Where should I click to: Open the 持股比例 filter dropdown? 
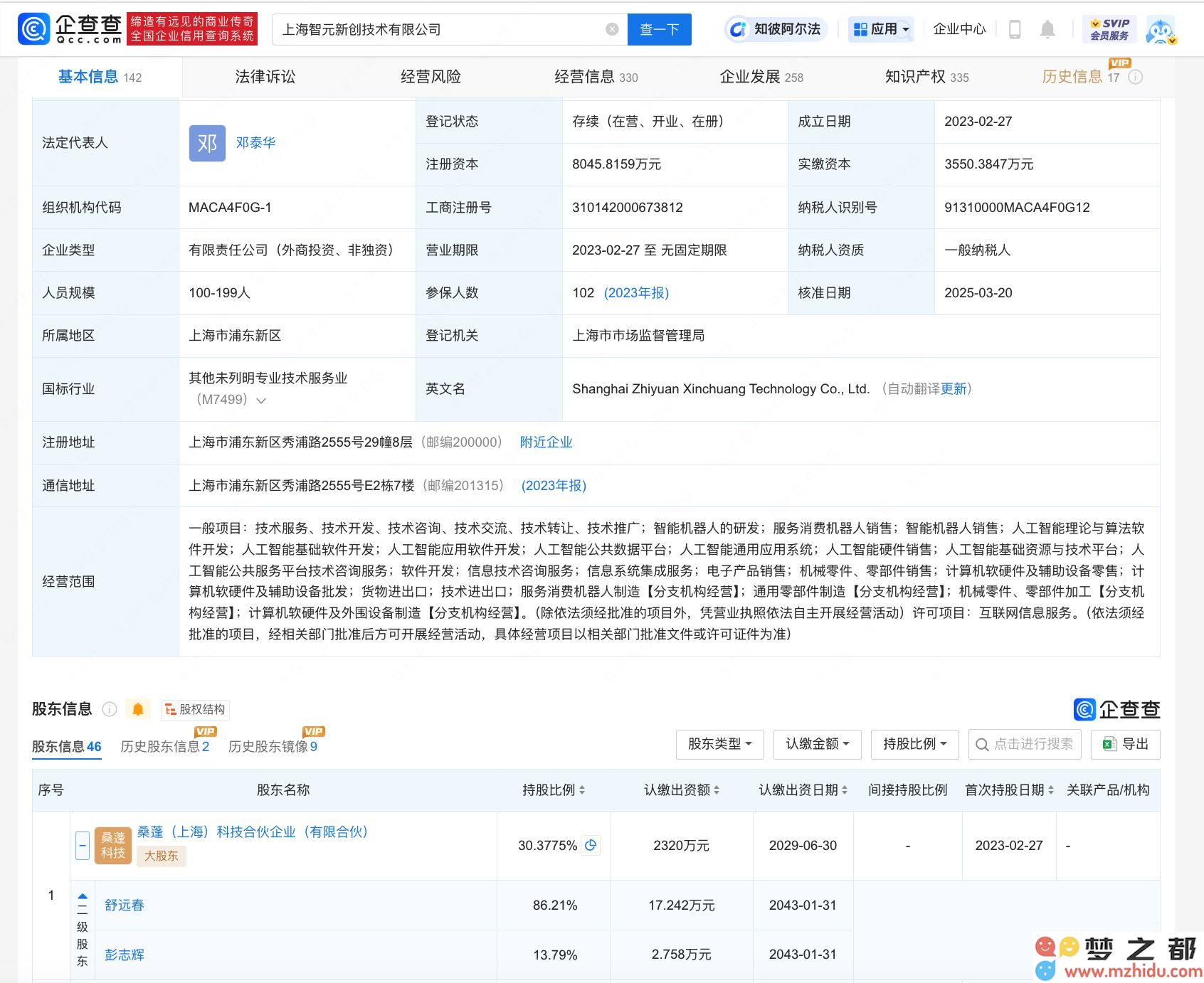pos(915,744)
